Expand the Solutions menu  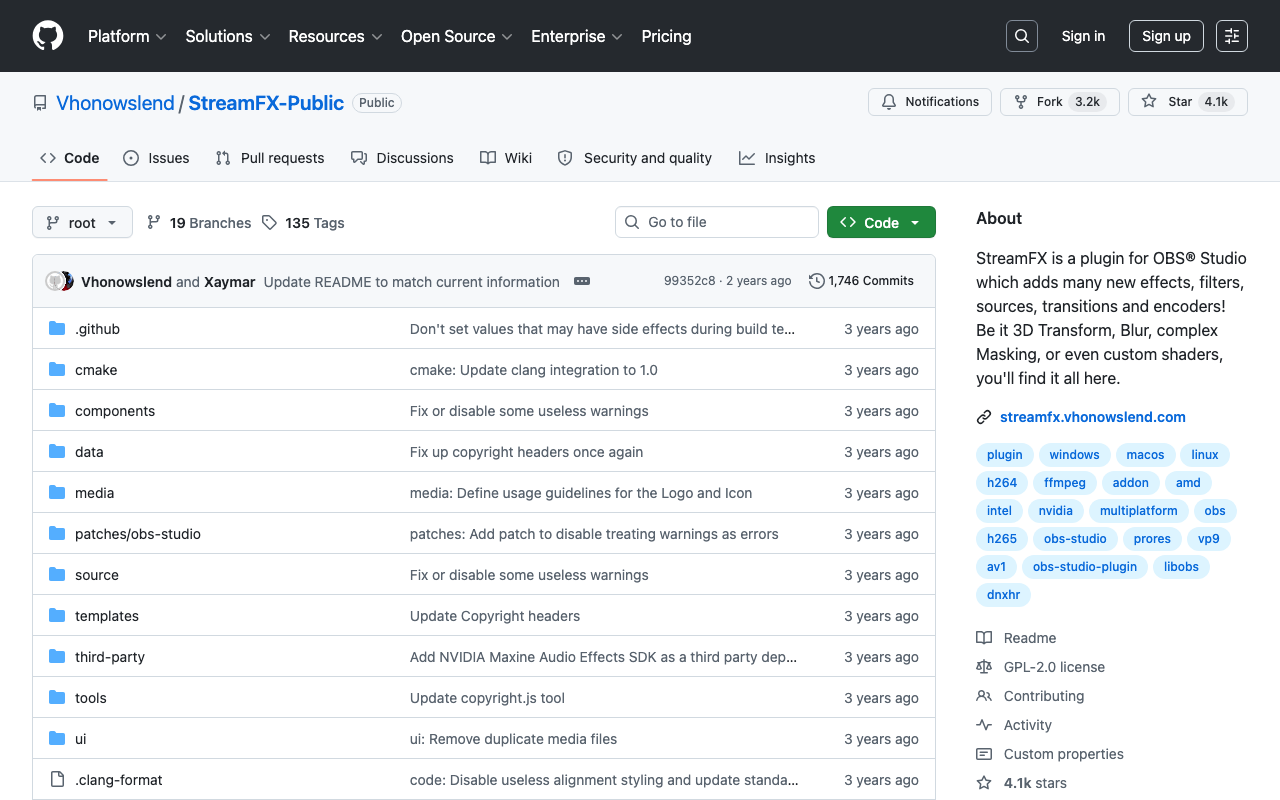click(x=228, y=36)
